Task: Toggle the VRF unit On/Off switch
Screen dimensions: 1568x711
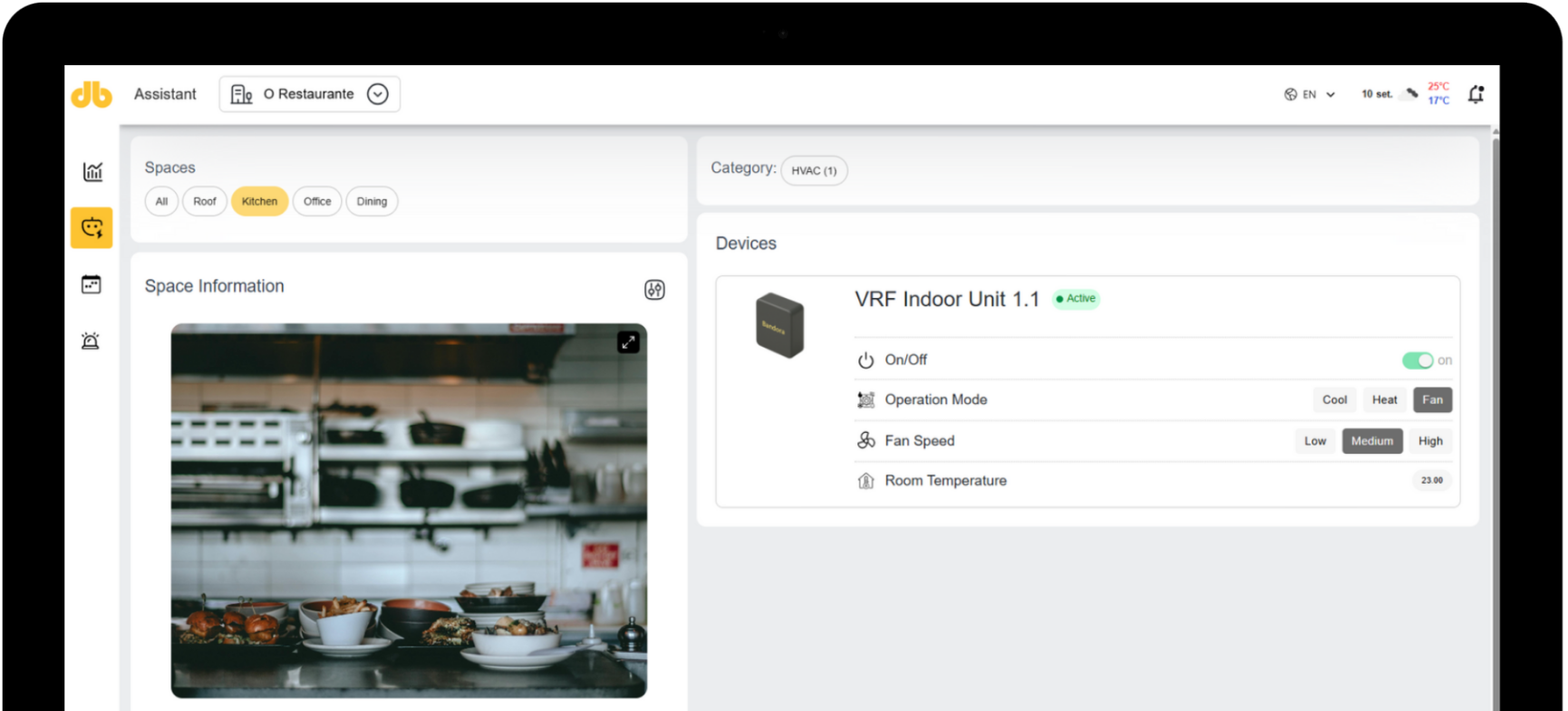Action: pyautogui.click(x=1418, y=360)
